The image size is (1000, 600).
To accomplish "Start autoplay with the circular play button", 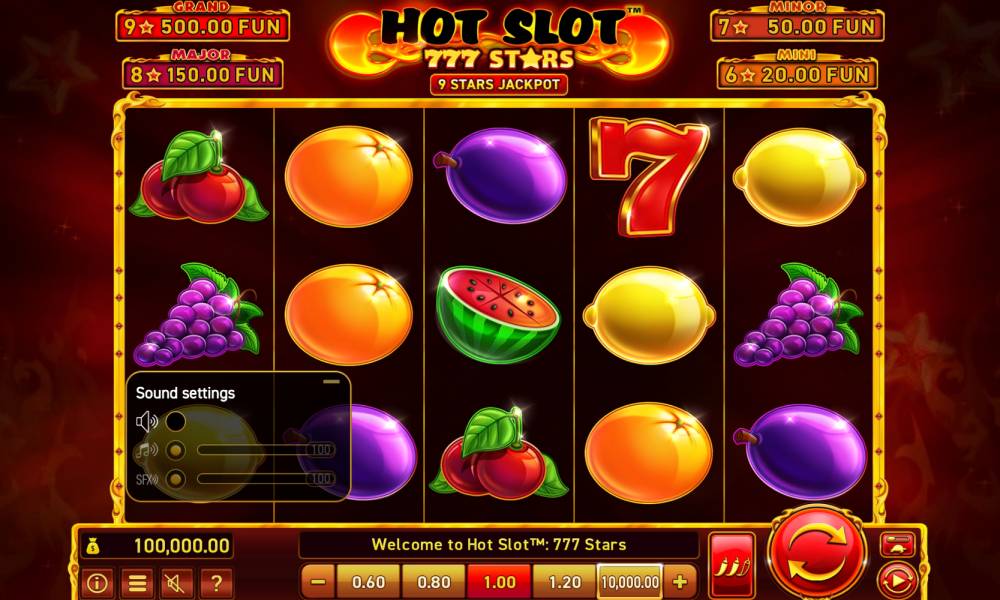I will tap(897, 581).
